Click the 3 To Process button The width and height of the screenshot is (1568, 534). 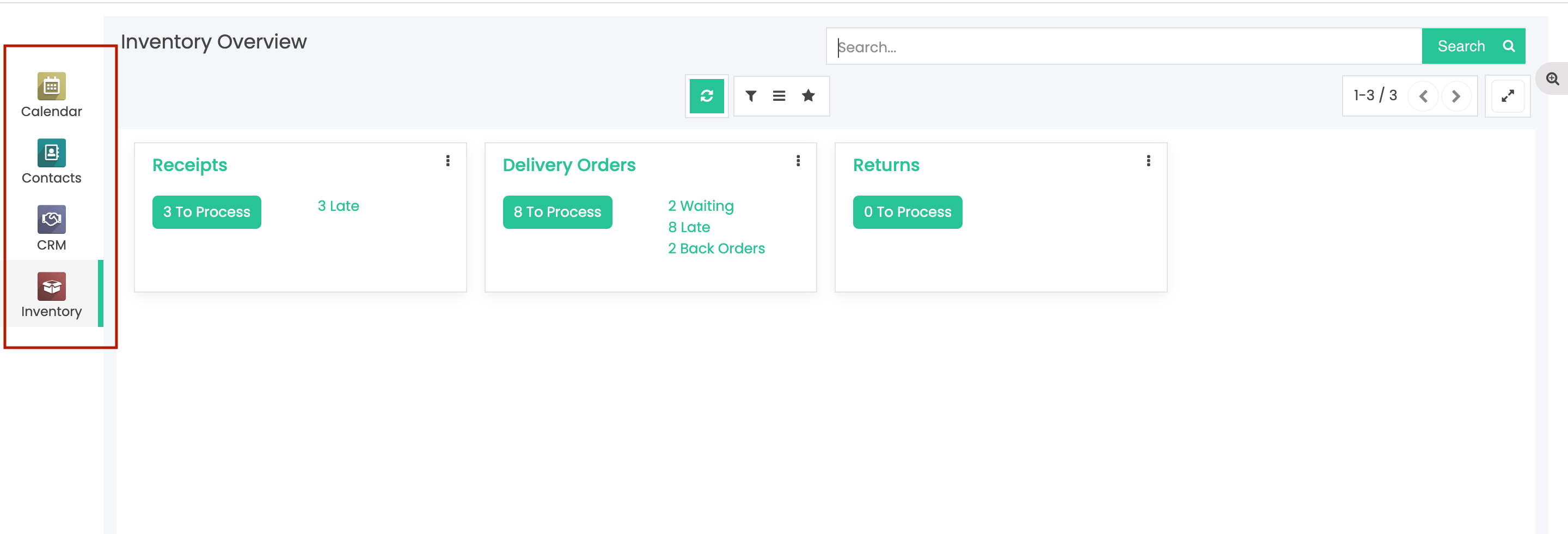(206, 212)
